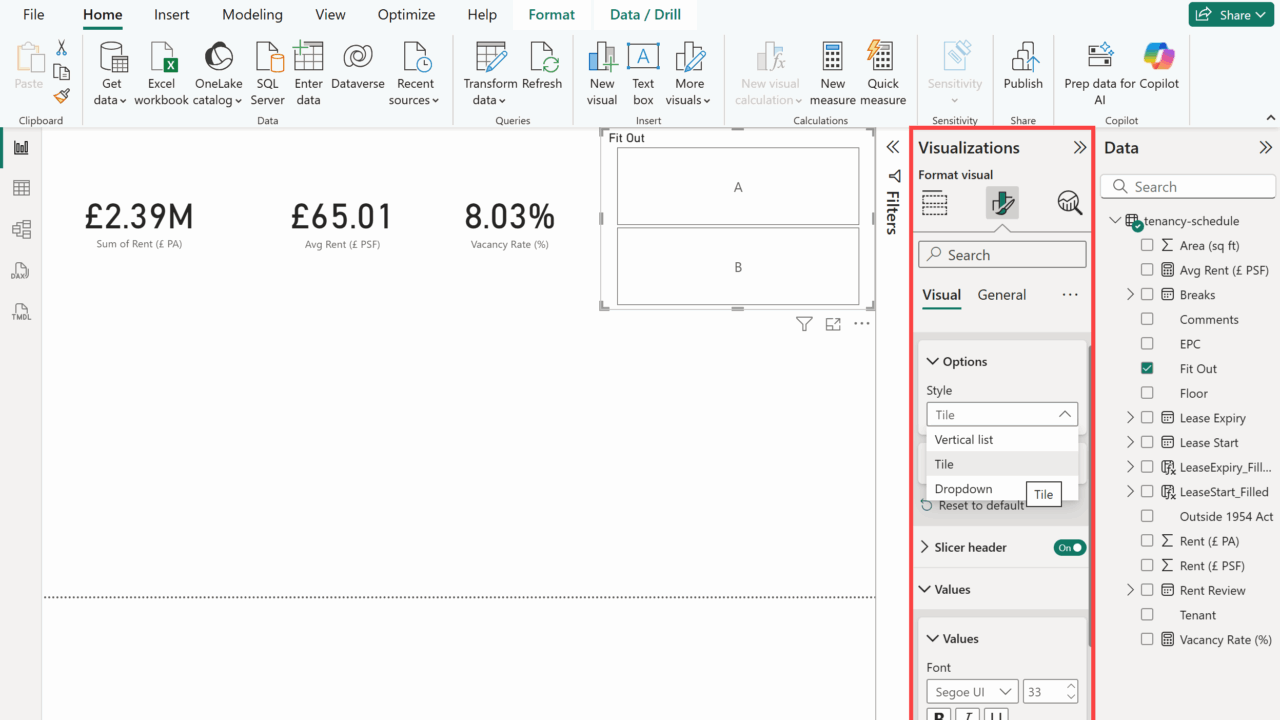Open Model view in left sidebar
The height and width of the screenshot is (720, 1280).
(x=21, y=229)
